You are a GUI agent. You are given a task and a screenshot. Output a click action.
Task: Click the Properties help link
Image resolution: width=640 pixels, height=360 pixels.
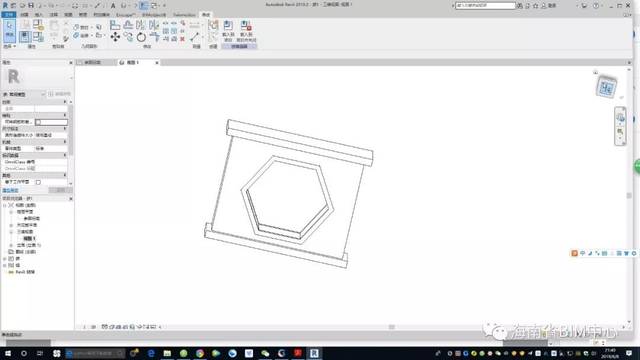[10, 191]
